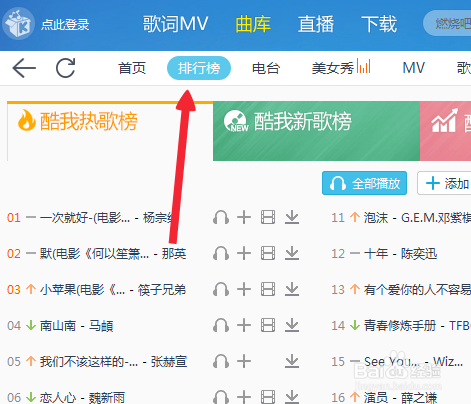Download song 03 小苹果
Viewport: 471px width, 404px height.
tap(292, 289)
